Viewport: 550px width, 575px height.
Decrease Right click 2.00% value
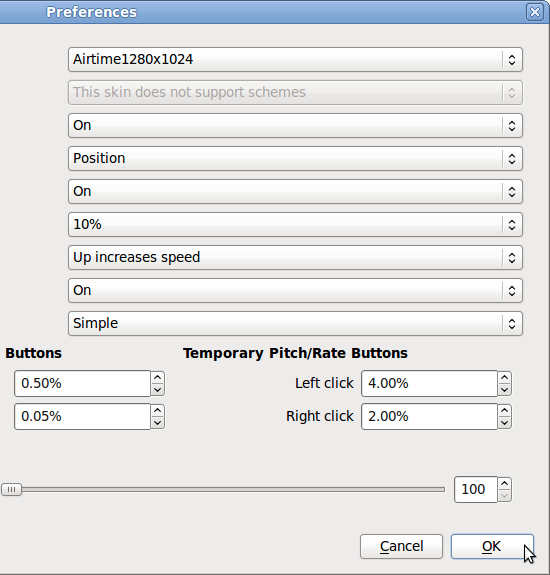pos(505,422)
